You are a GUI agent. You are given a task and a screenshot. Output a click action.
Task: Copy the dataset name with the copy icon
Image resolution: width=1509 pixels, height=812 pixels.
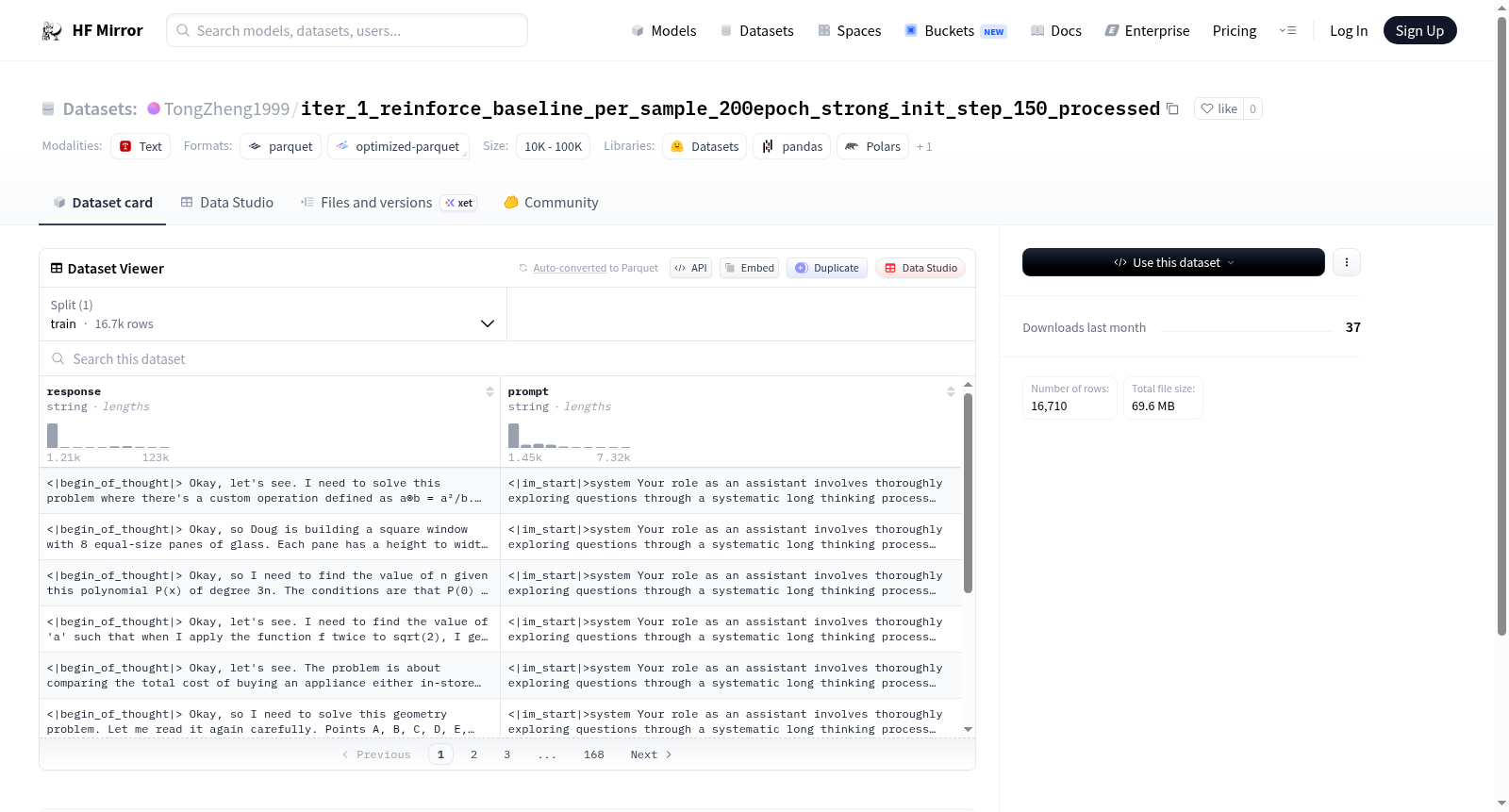[1172, 108]
